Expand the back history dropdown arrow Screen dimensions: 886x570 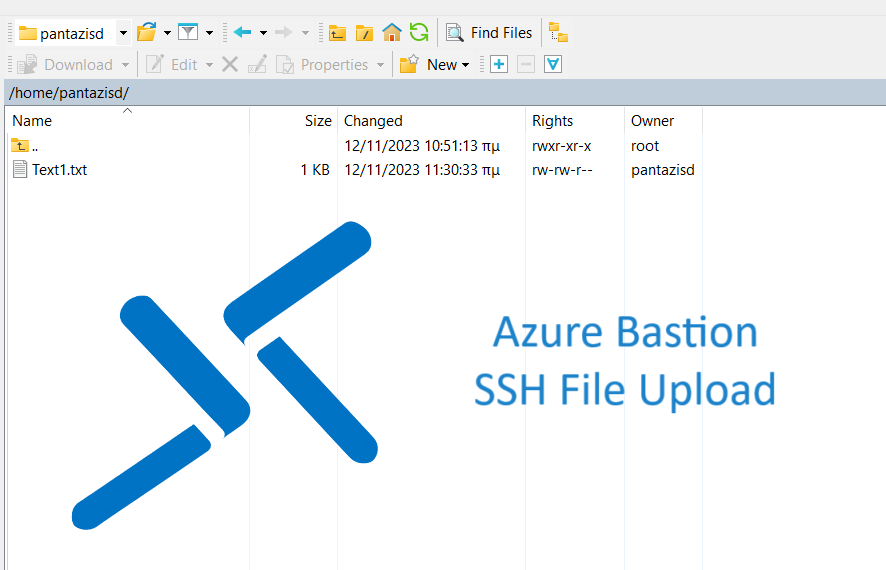click(x=263, y=33)
